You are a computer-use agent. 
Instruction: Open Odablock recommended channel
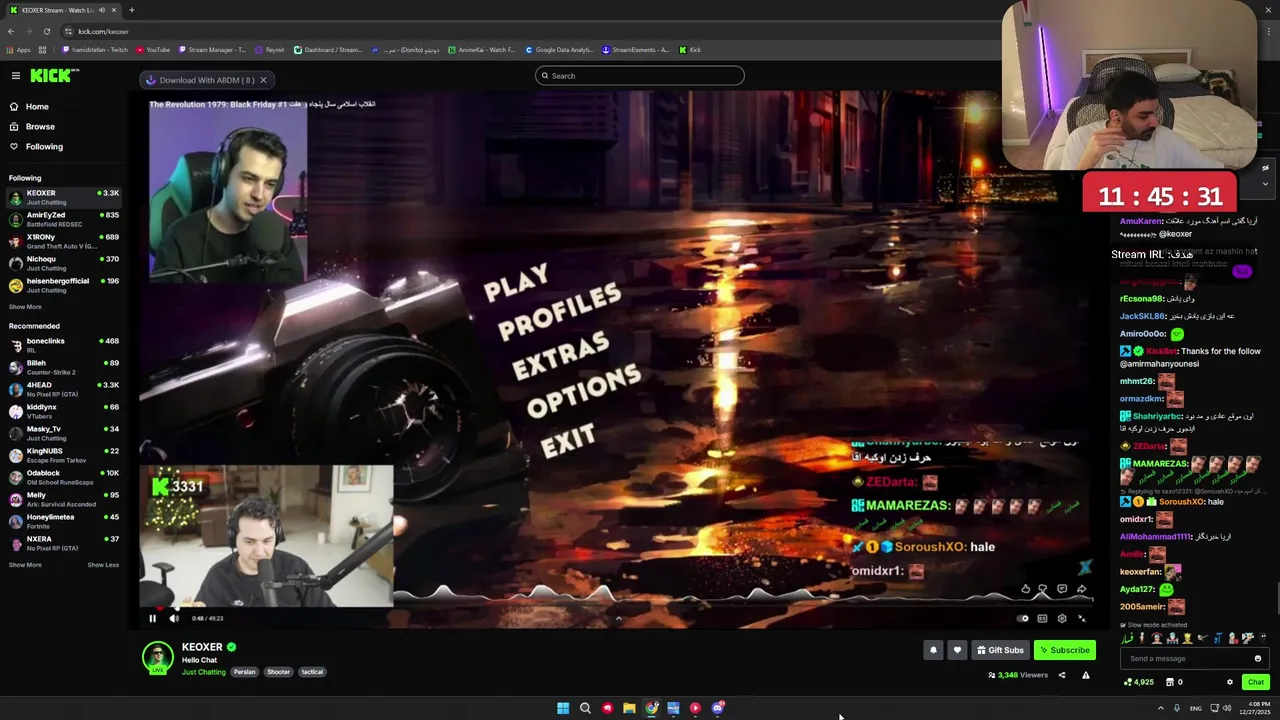click(x=64, y=477)
